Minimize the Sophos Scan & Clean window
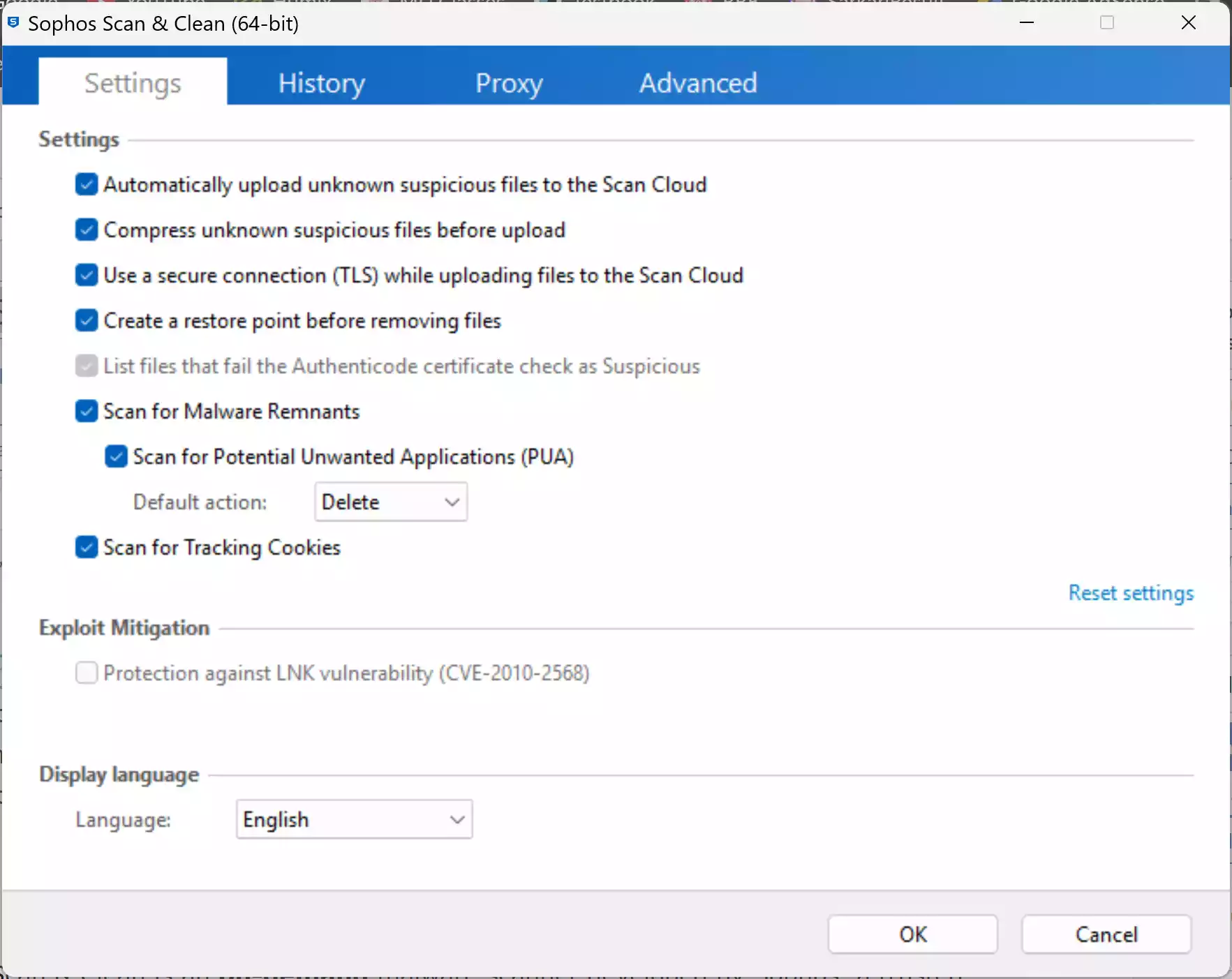Viewport: 1232px width, 979px height. coord(1026,22)
